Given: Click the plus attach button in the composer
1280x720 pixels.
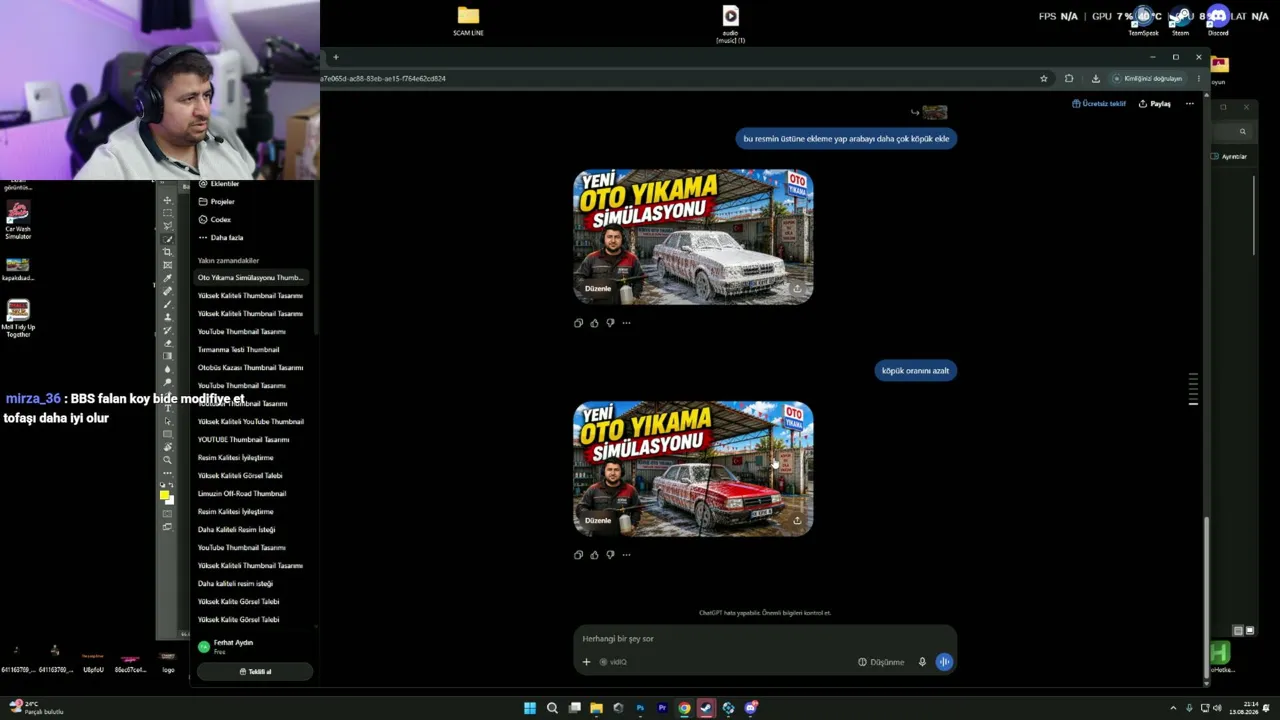Looking at the screenshot, I should pos(586,662).
